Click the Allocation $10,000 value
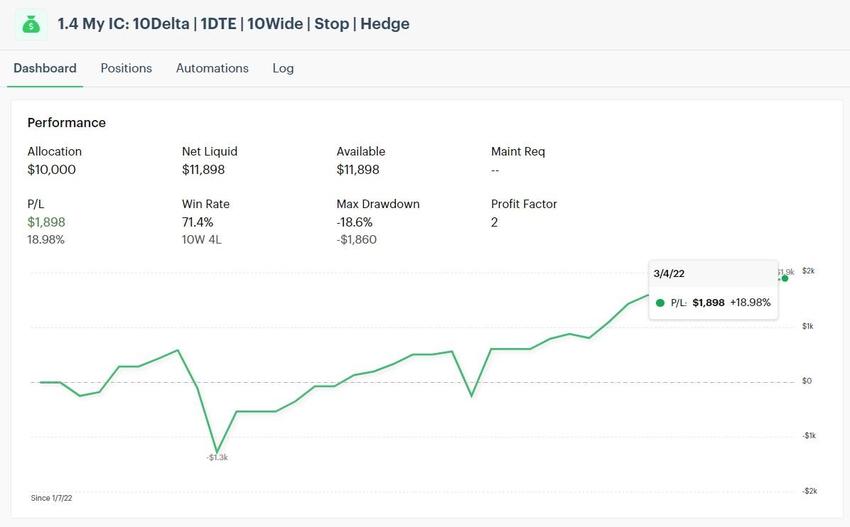Image resolution: width=850 pixels, height=527 pixels. (51, 170)
